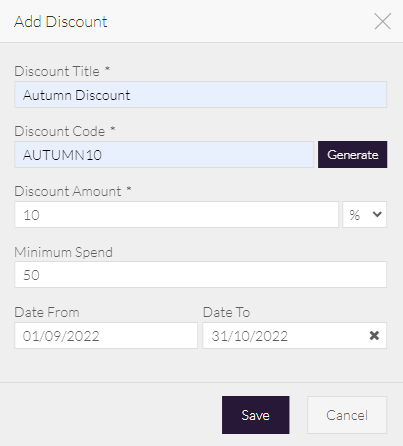Viewport: 403px width, 446px height.
Task: Open the Date From picker 01/09/2022
Action: 106,335
